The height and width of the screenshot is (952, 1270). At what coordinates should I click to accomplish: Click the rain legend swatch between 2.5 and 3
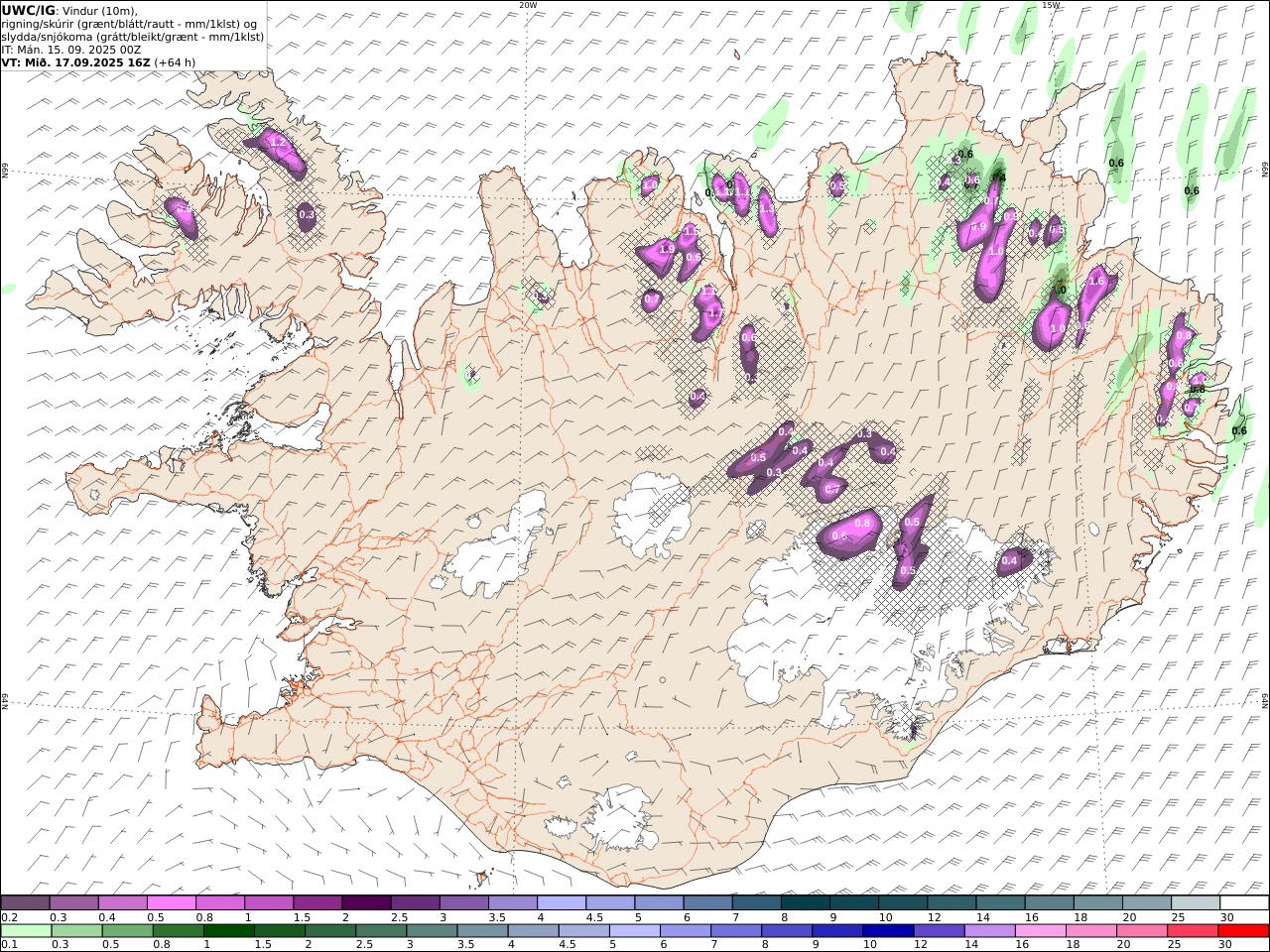(381, 930)
